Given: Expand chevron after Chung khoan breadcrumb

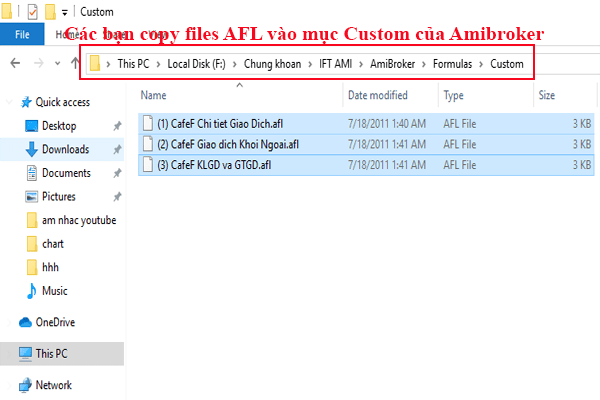Looking at the screenshot, I should pyautogui.click(x=310, y=64).
